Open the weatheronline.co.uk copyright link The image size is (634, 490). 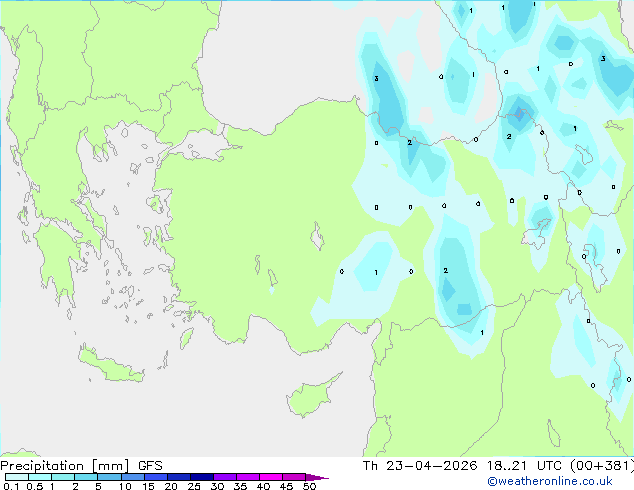[x=550, y=481]
